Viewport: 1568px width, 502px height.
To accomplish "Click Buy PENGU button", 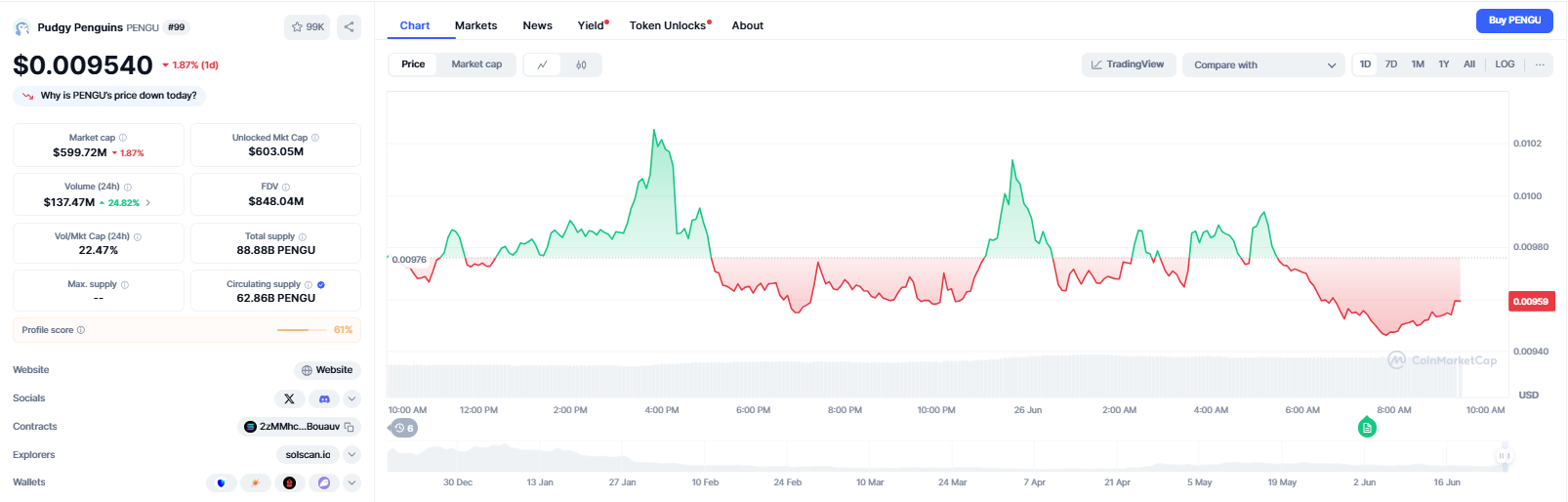I will click(x=1514, y=21).
